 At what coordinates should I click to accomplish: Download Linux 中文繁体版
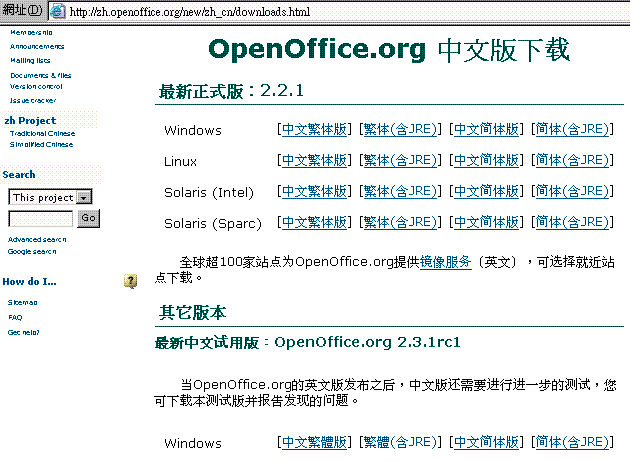(x=314, y=160)
